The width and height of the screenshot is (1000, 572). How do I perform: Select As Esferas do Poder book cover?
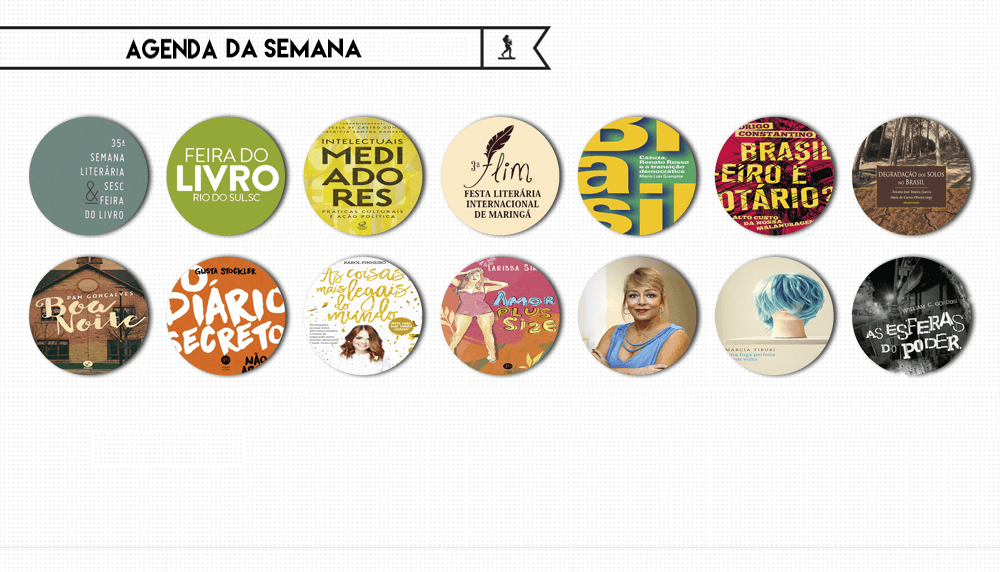tap(912, 316)
